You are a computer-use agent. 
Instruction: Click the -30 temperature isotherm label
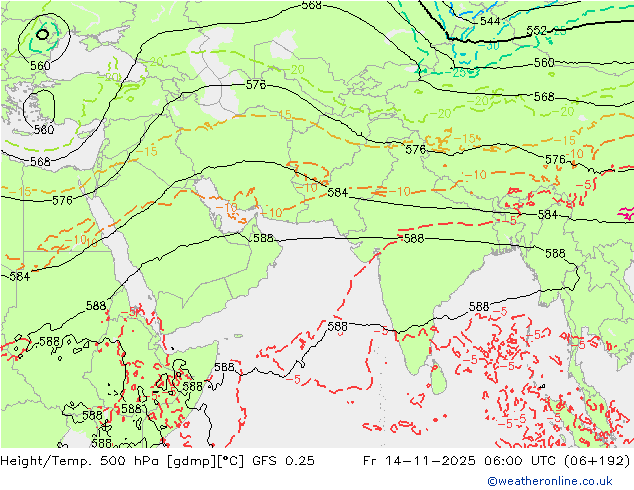pos(488,46)
